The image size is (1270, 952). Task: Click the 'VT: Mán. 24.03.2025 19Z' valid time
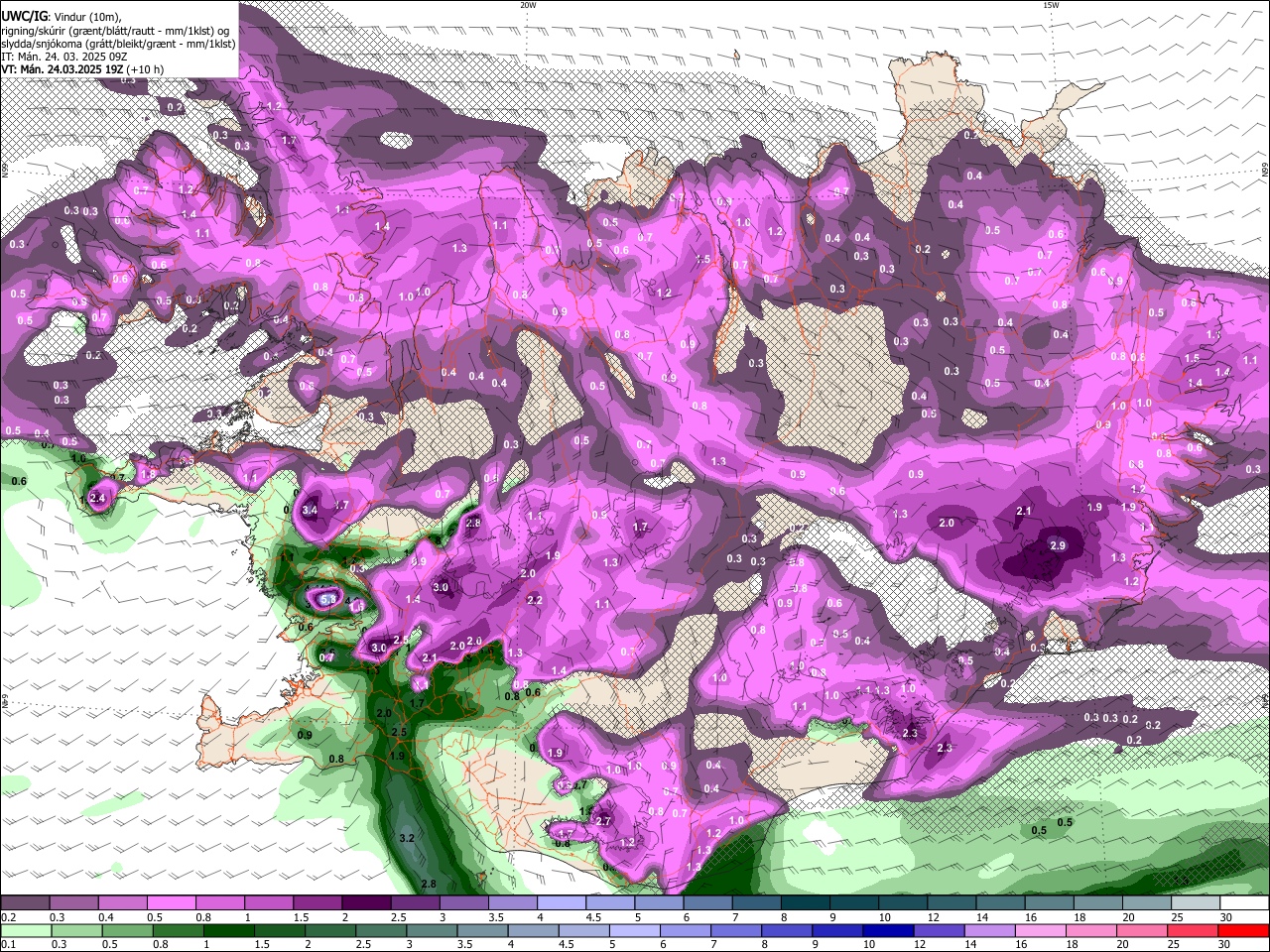coord(62,69)
